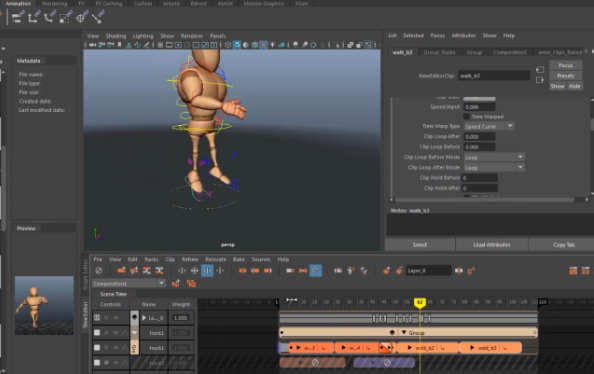The height and width of the screenshot is (374, 594).
Task: Click the blue loop icon in Time Editor toolbar
Action: [x=315, y=271]
